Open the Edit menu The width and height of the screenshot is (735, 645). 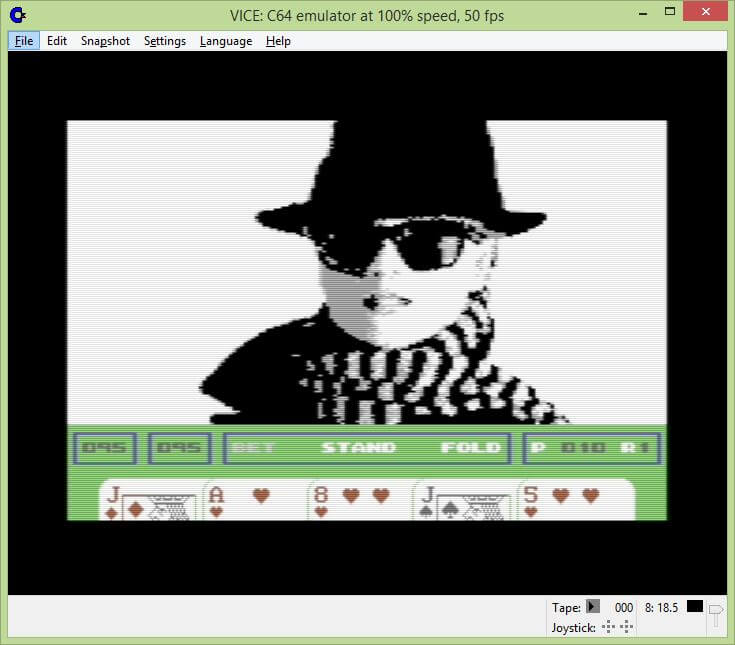[57, 41]
